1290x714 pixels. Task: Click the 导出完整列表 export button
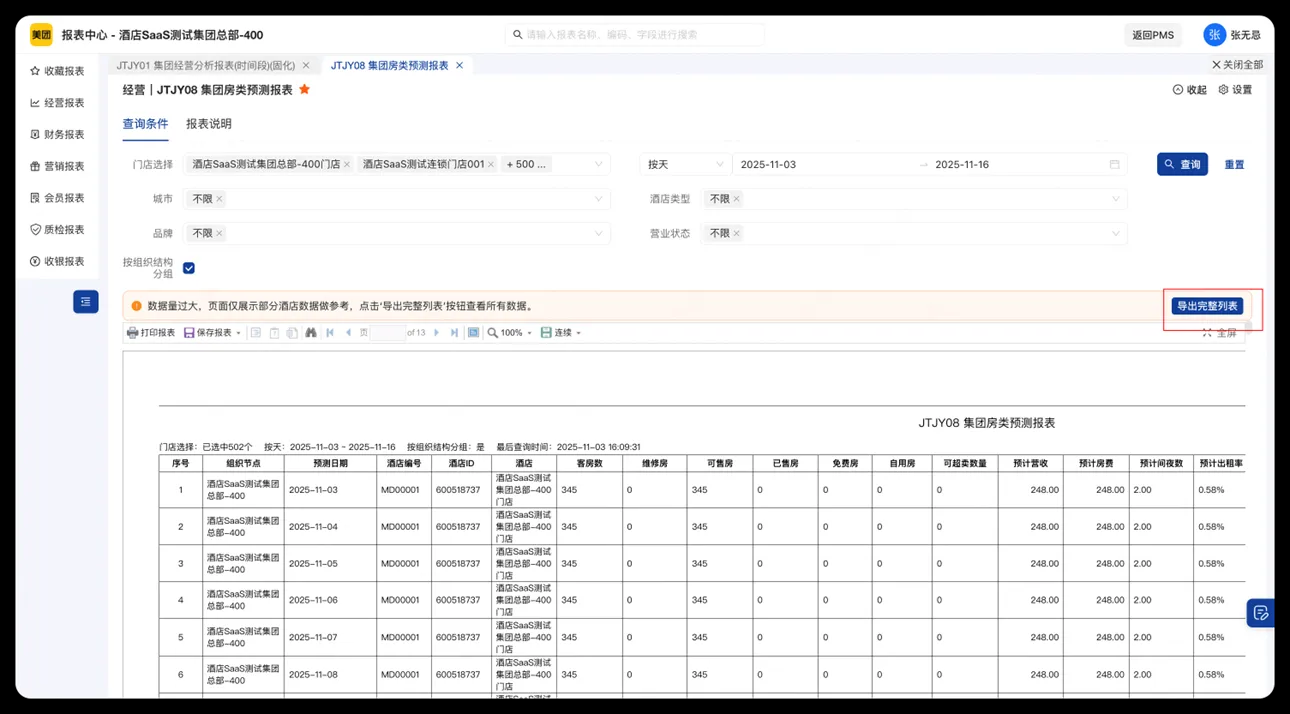click(x=1208, y=307)
